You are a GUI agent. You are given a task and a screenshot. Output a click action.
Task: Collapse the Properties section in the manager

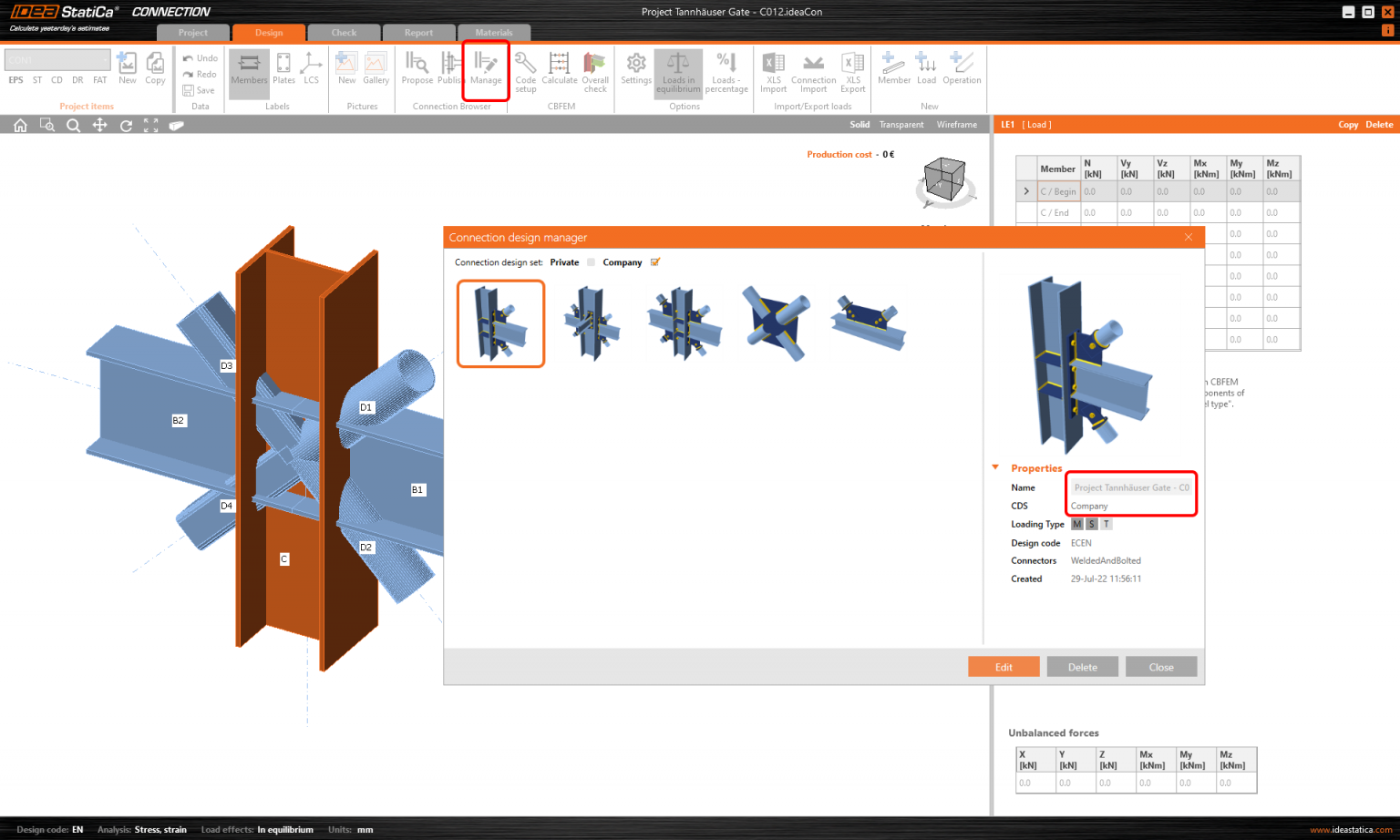[994, 467]
